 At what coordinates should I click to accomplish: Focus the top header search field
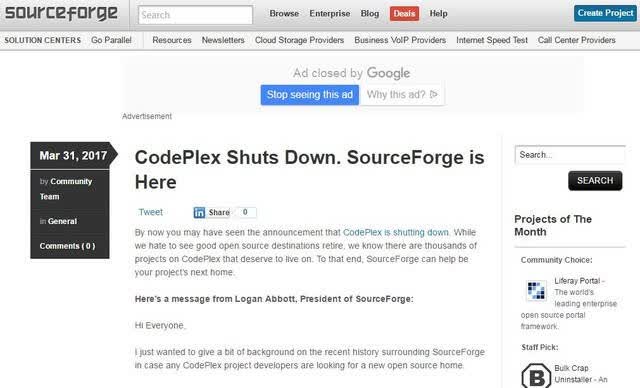tap(195, 15)
